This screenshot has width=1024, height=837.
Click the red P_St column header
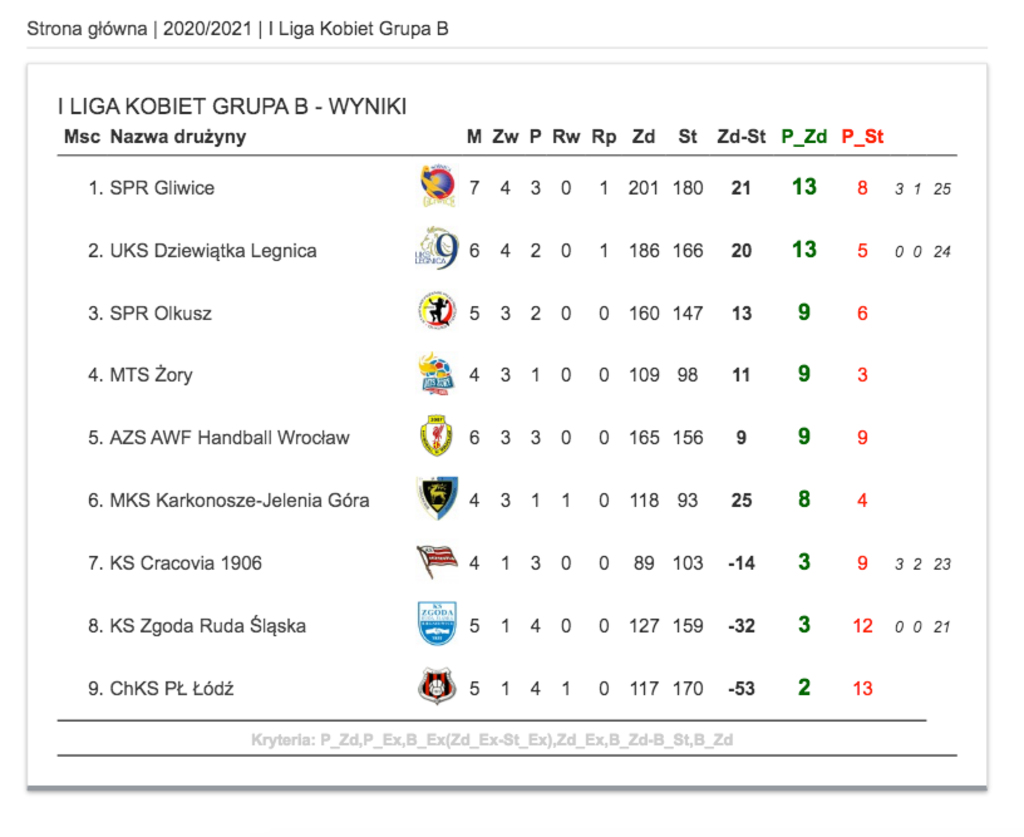pyautogui.click(x=862, y=136)
